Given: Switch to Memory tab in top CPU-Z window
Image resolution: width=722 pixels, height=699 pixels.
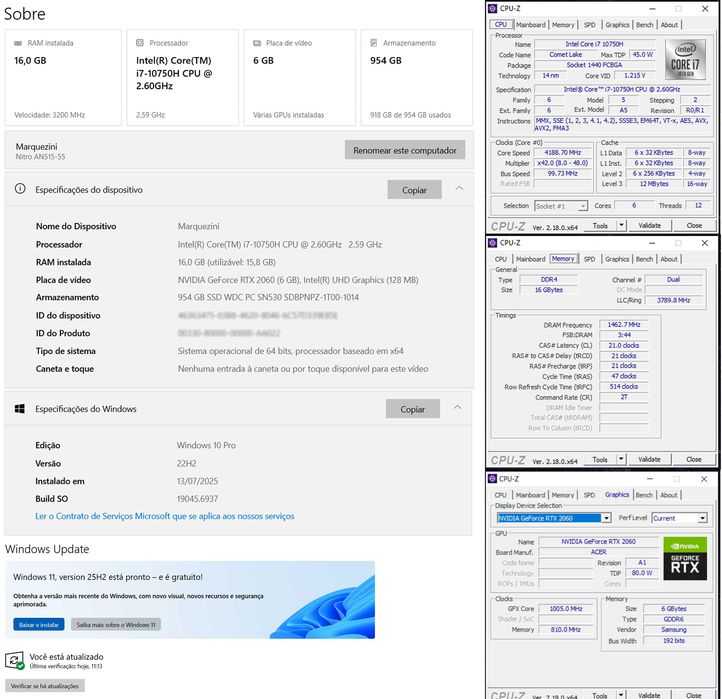Looking at the screenshot, I should coord(563,25).
